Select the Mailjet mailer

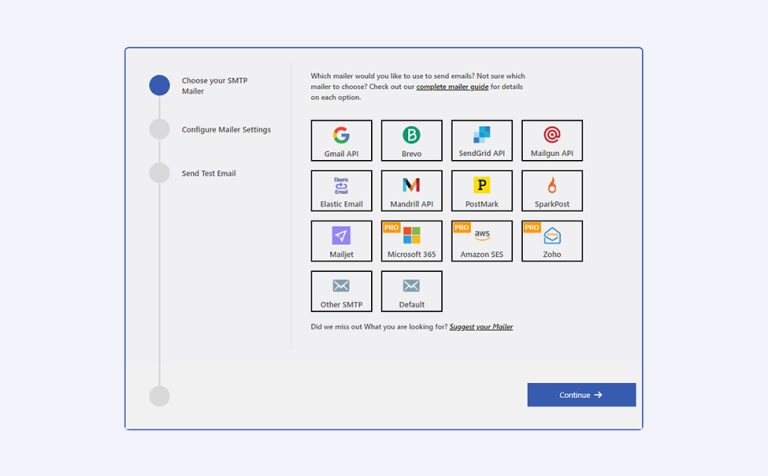coord(341,241)
